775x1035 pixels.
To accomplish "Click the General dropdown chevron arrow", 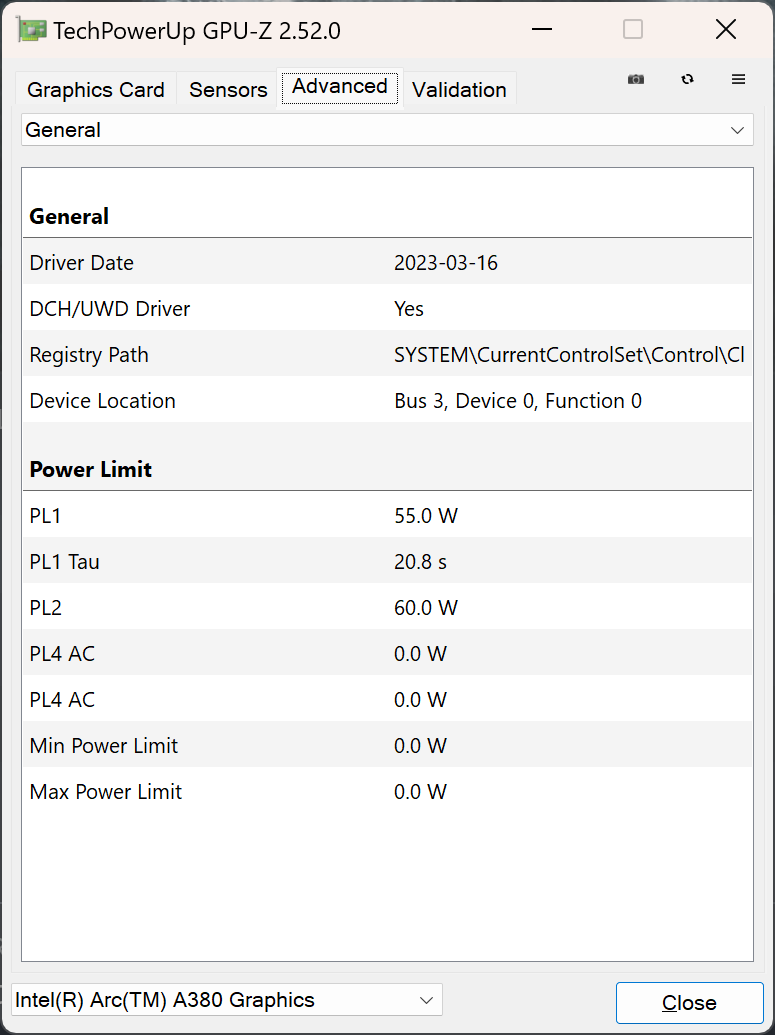I will pos(738,130).
